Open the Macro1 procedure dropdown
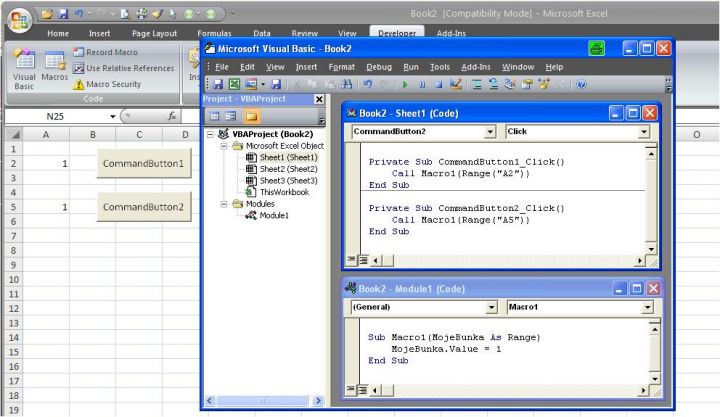The image size is (720, 417). click(x=647, y=307)
